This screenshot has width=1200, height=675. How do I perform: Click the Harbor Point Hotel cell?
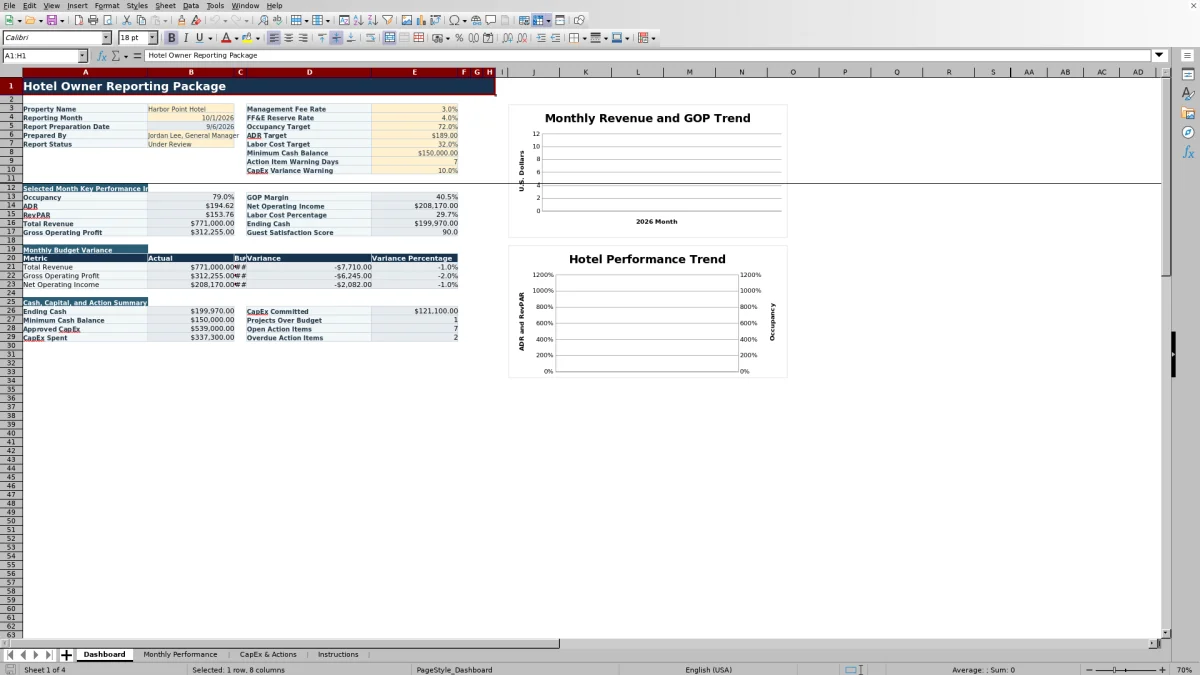coord(190,109)
